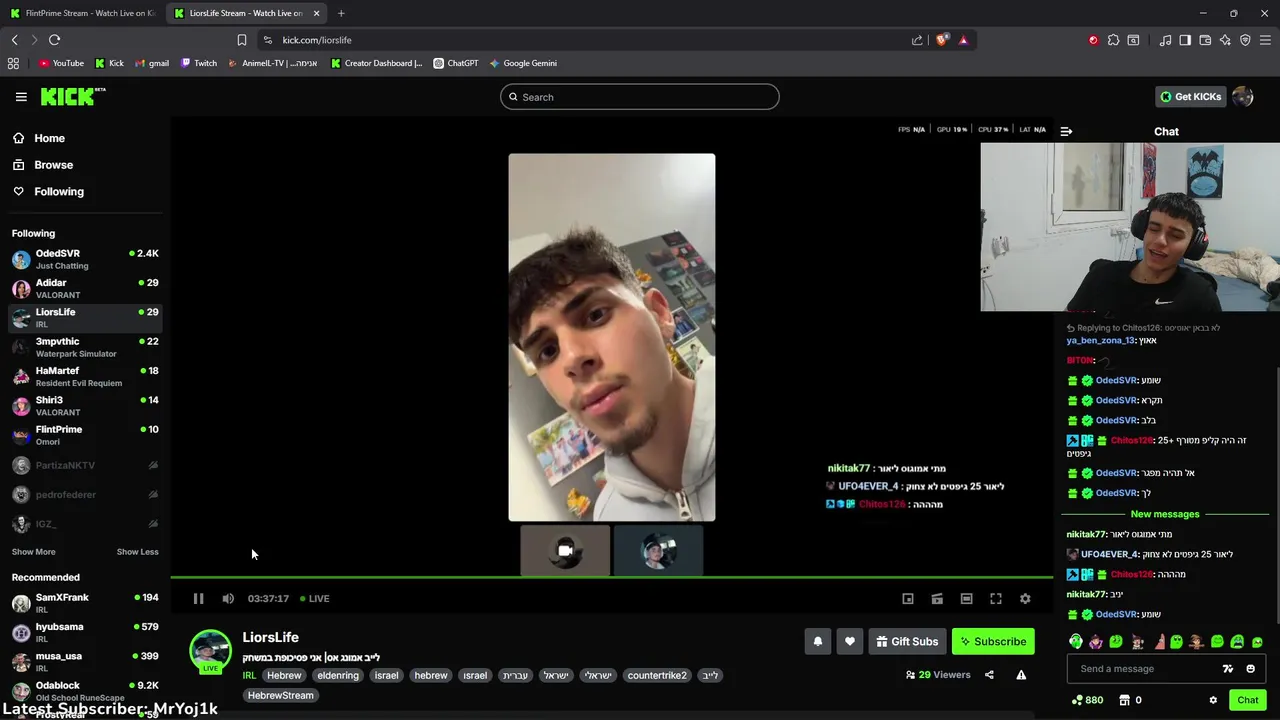Reload the page

[x=54, y=40]
